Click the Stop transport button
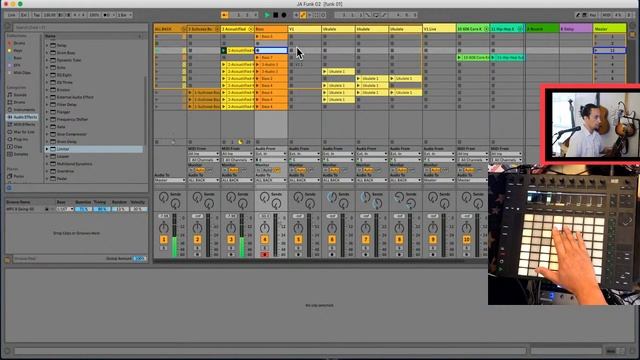 click(276, 15)
